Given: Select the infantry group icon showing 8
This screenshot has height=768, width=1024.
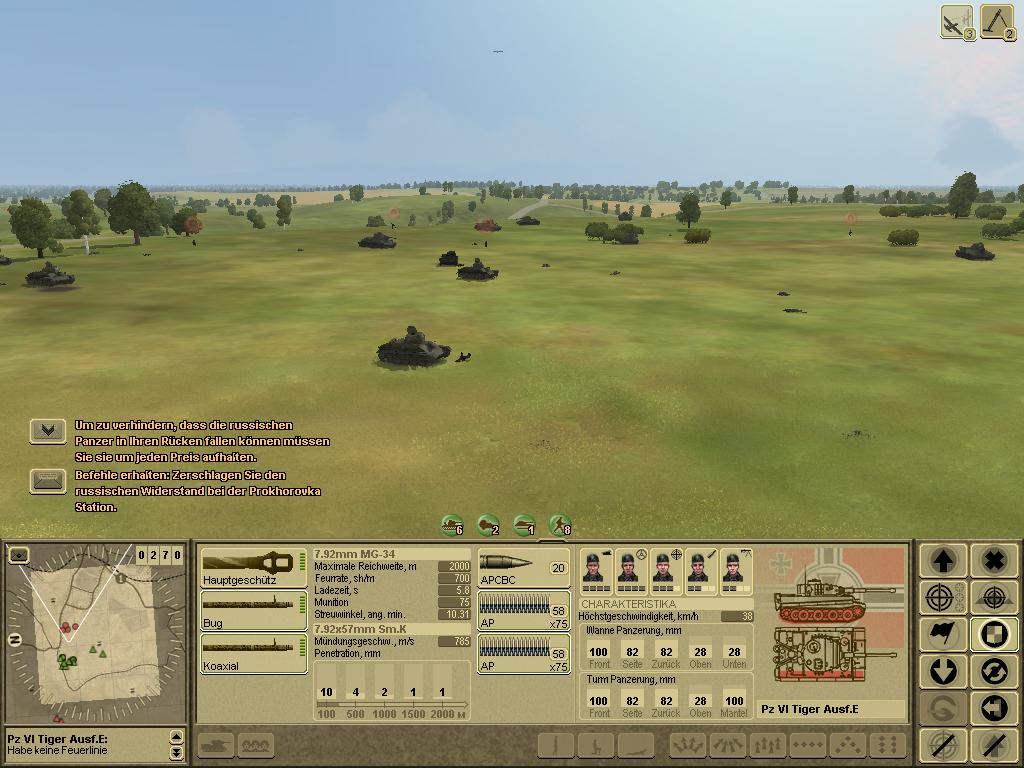Looking at the screenshot, I should coord(560,525).
